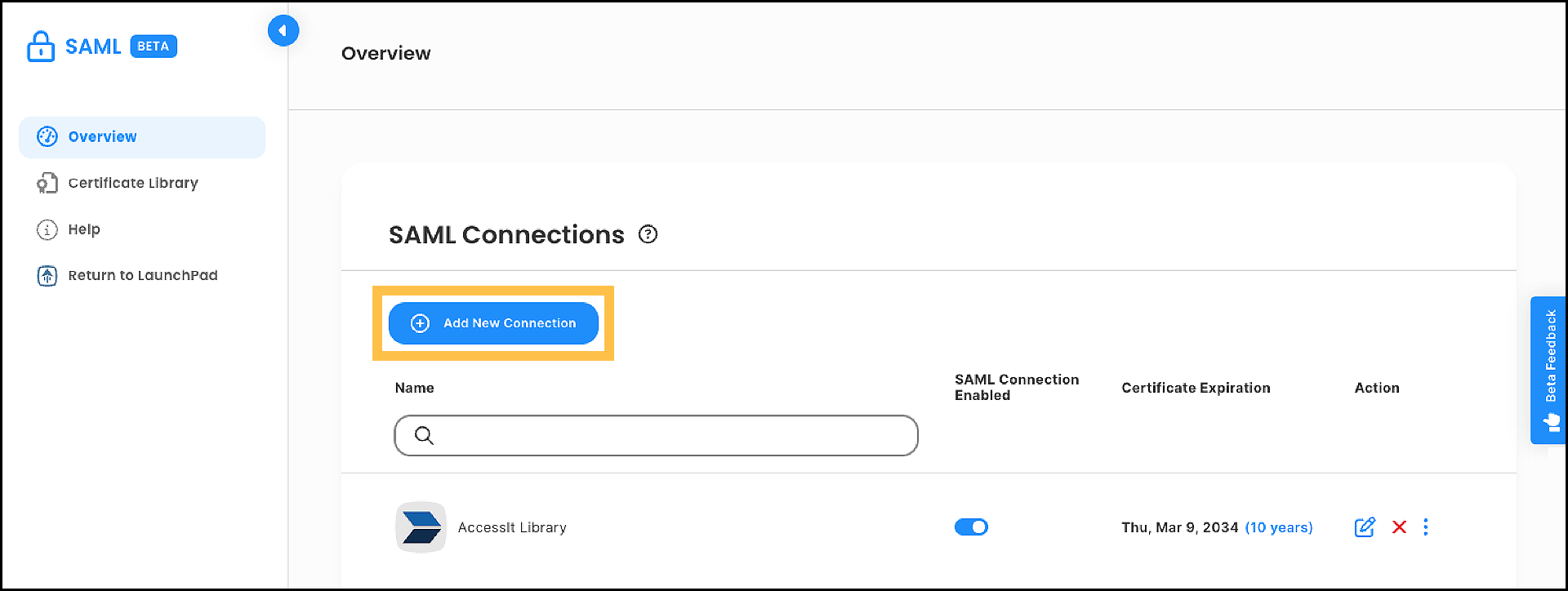Open SAML Connections help question mark
Viewport: 1568px width, 591px height.
[x=648, y=235]
